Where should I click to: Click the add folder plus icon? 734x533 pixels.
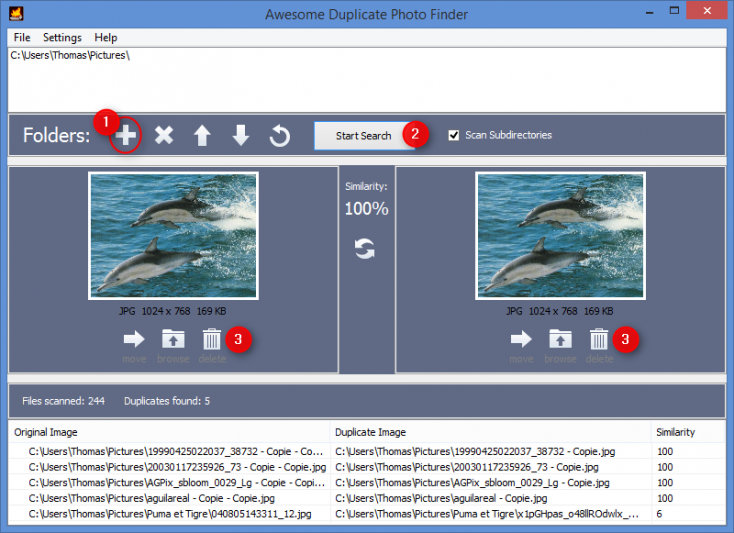[x=125, y=135]
